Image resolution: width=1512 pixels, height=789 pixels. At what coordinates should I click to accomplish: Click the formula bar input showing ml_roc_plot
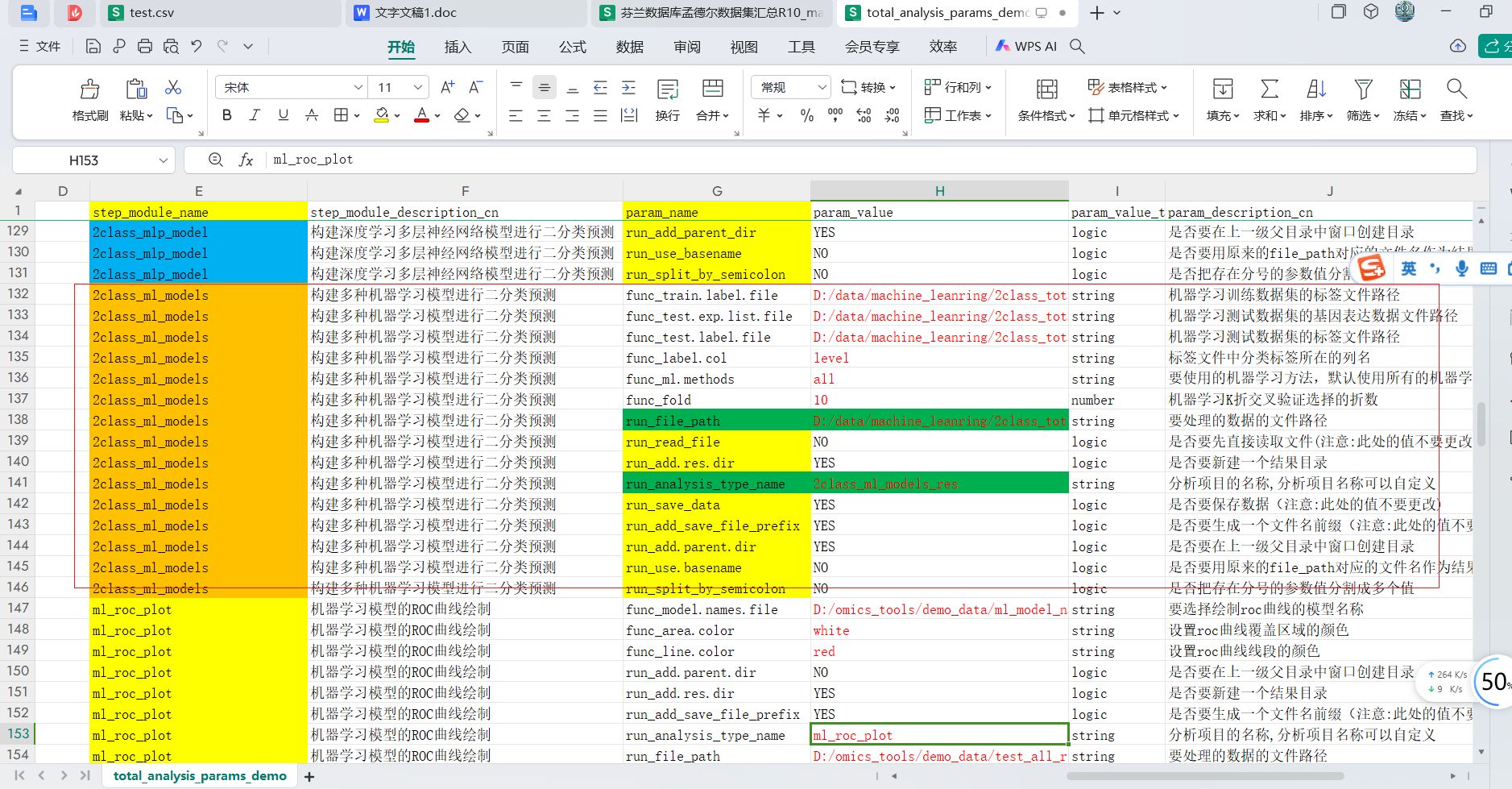(x=830, y=160)
